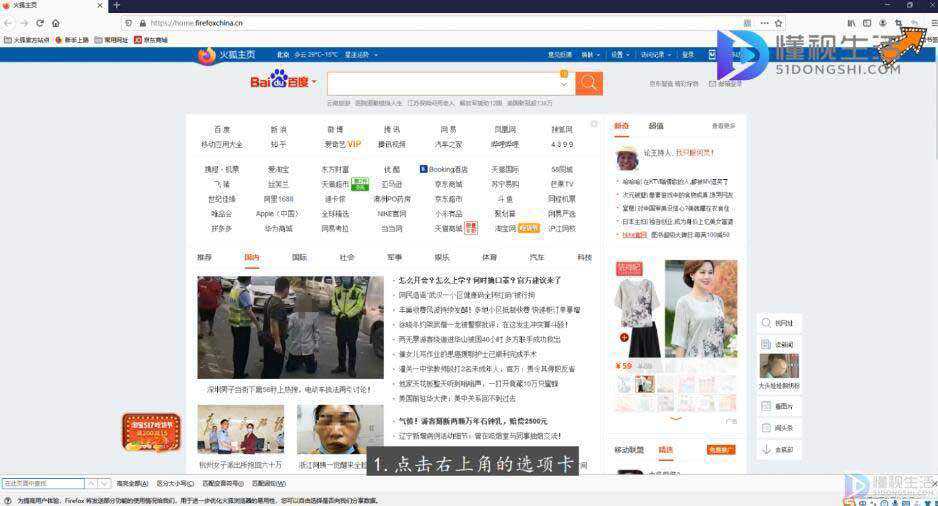Click the Firefox logo on blue header
938x506 pixels.
(206, 55)
